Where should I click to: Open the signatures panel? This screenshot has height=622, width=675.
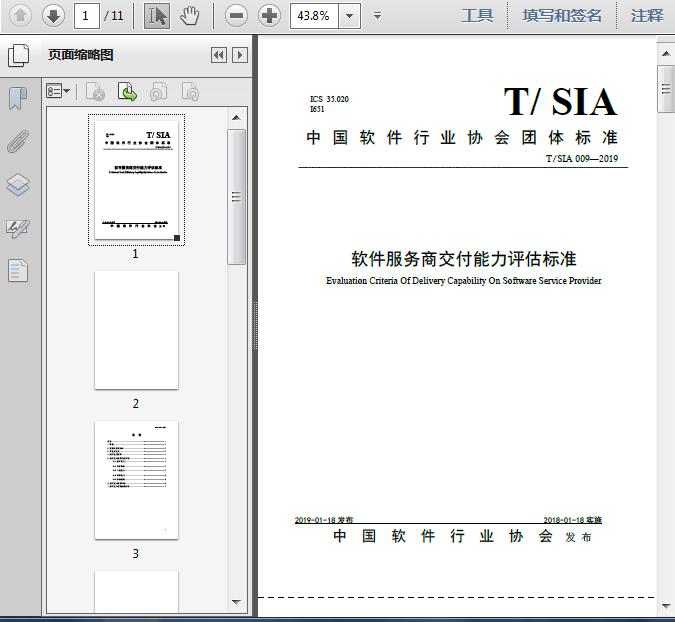click(18, 228)
